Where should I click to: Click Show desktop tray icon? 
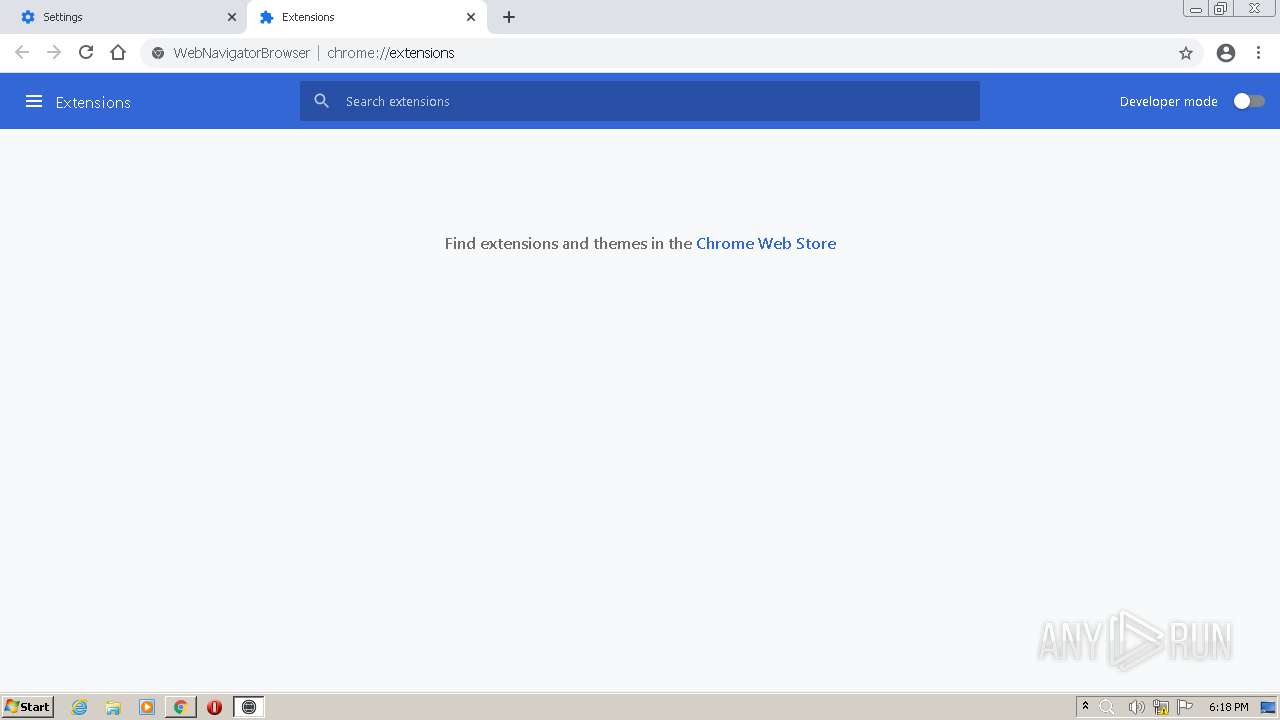pyautogui.click(x=1268, y=707)
